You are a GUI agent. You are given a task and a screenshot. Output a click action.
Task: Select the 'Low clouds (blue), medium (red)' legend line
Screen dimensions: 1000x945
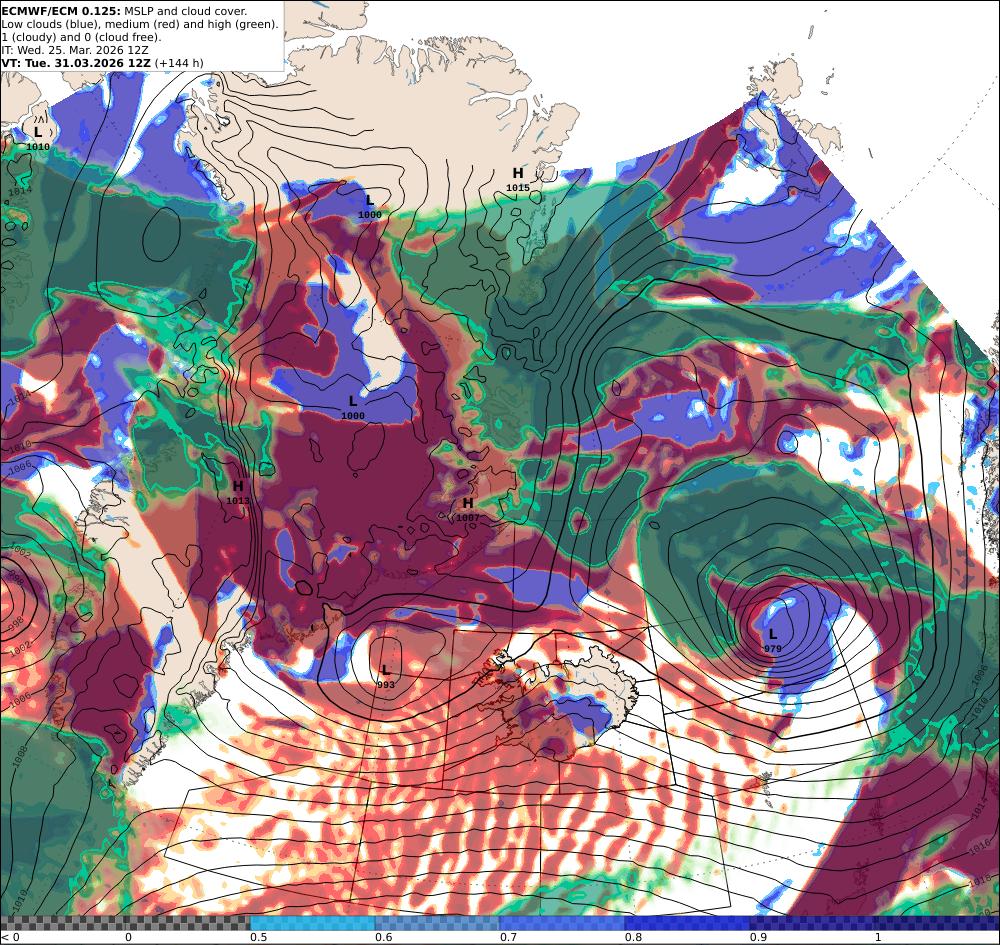(140, 24)
